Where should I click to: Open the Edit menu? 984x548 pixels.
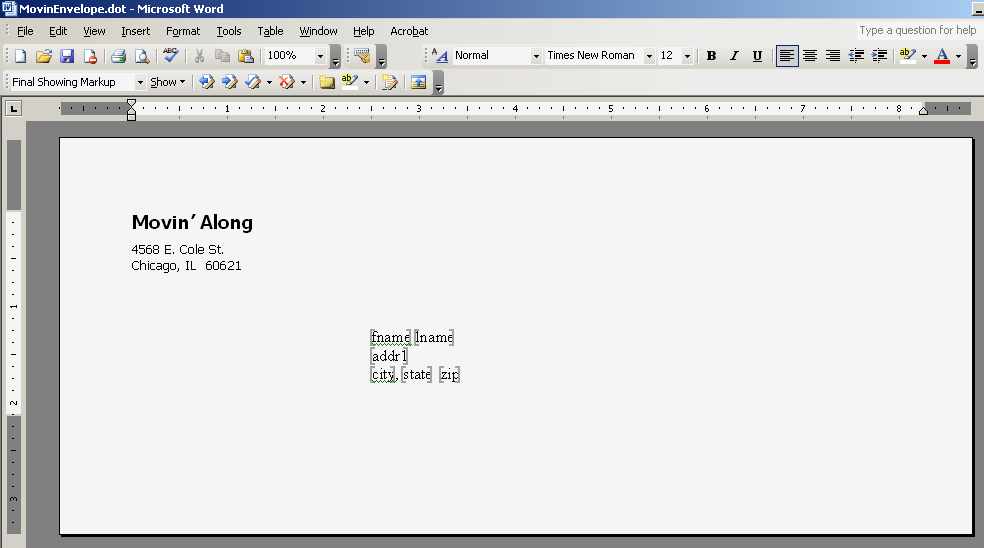tap(58, 31)
